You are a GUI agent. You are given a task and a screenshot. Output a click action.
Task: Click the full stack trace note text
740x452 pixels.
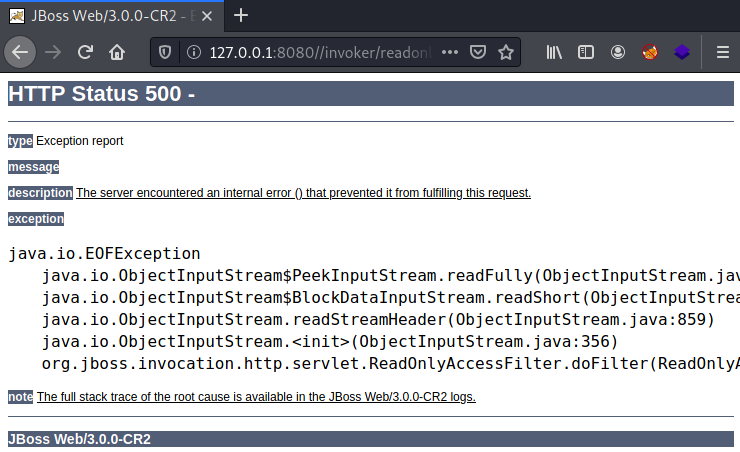coord(256,396)
